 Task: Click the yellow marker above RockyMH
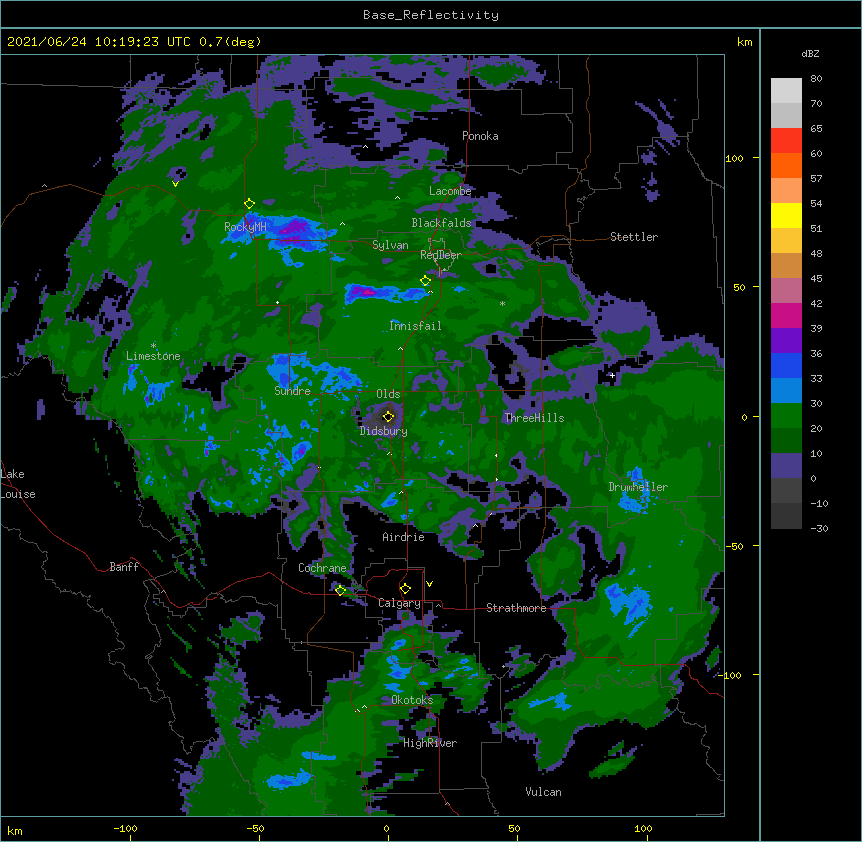coord(249,204)
